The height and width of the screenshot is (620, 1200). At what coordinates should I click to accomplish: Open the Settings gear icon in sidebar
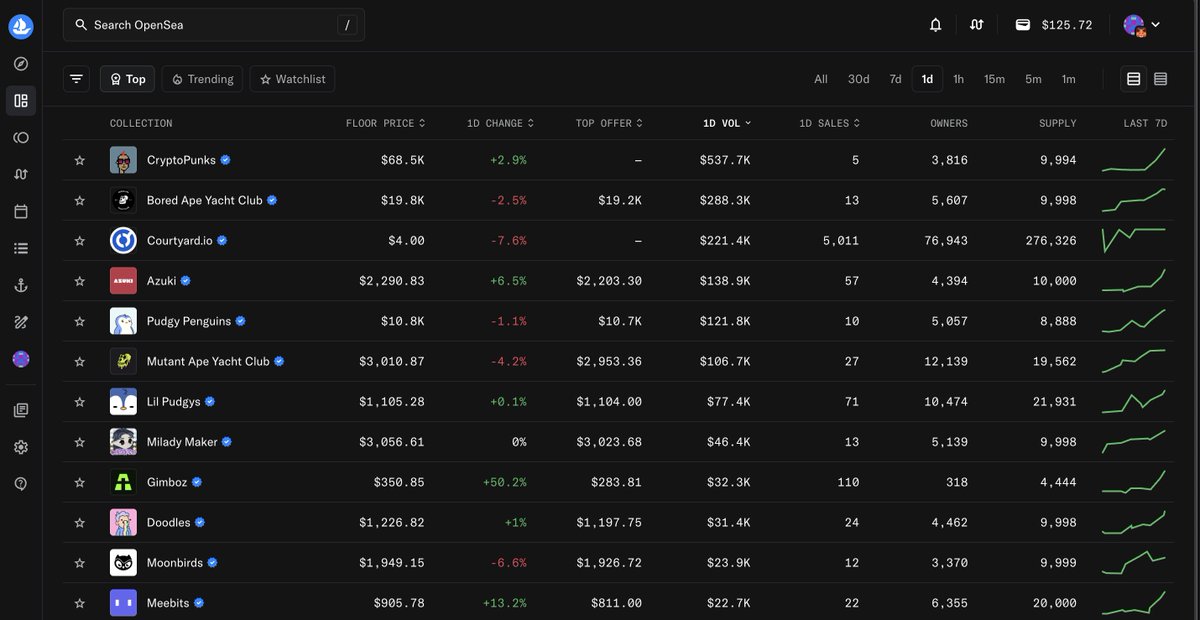click(21, 447)
